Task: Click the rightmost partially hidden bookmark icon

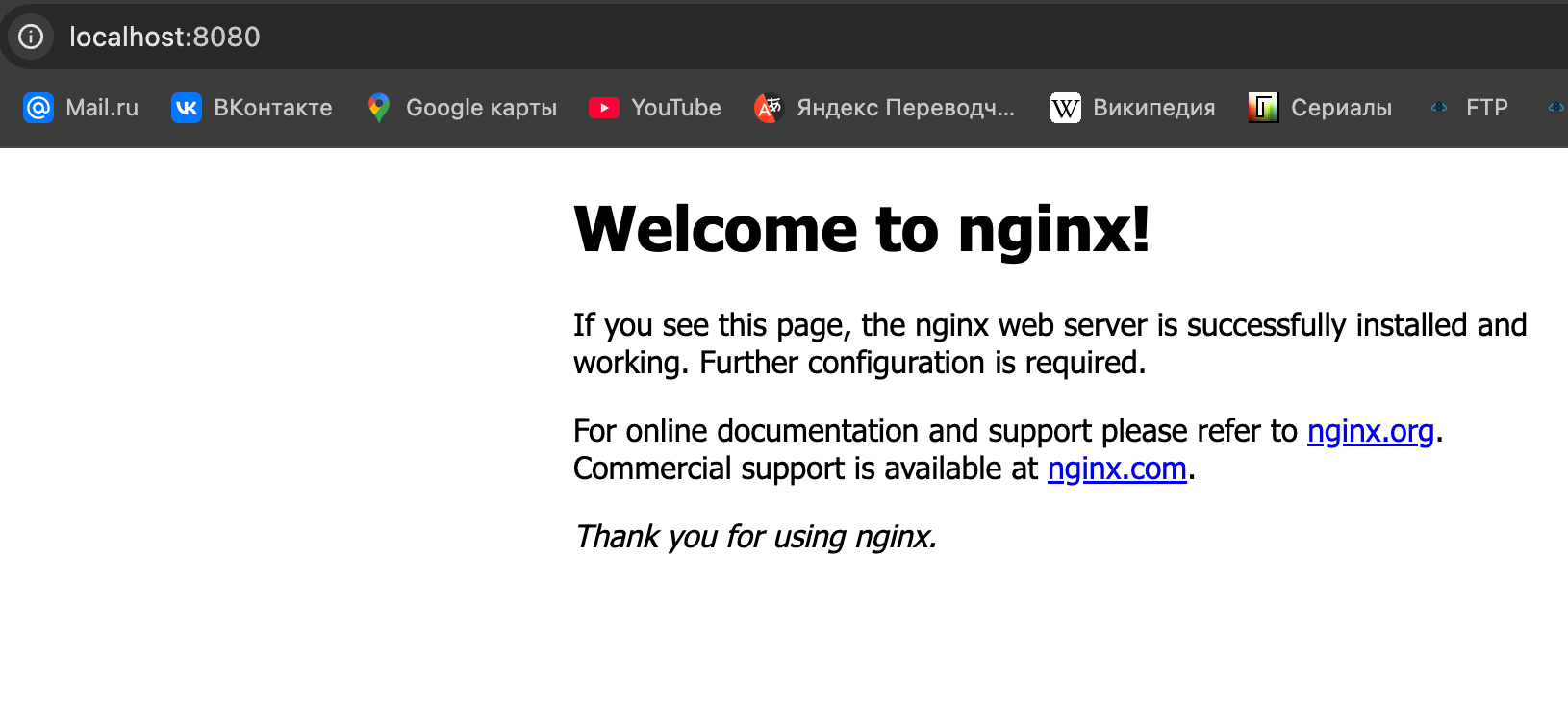Action: pos(1555,108)
